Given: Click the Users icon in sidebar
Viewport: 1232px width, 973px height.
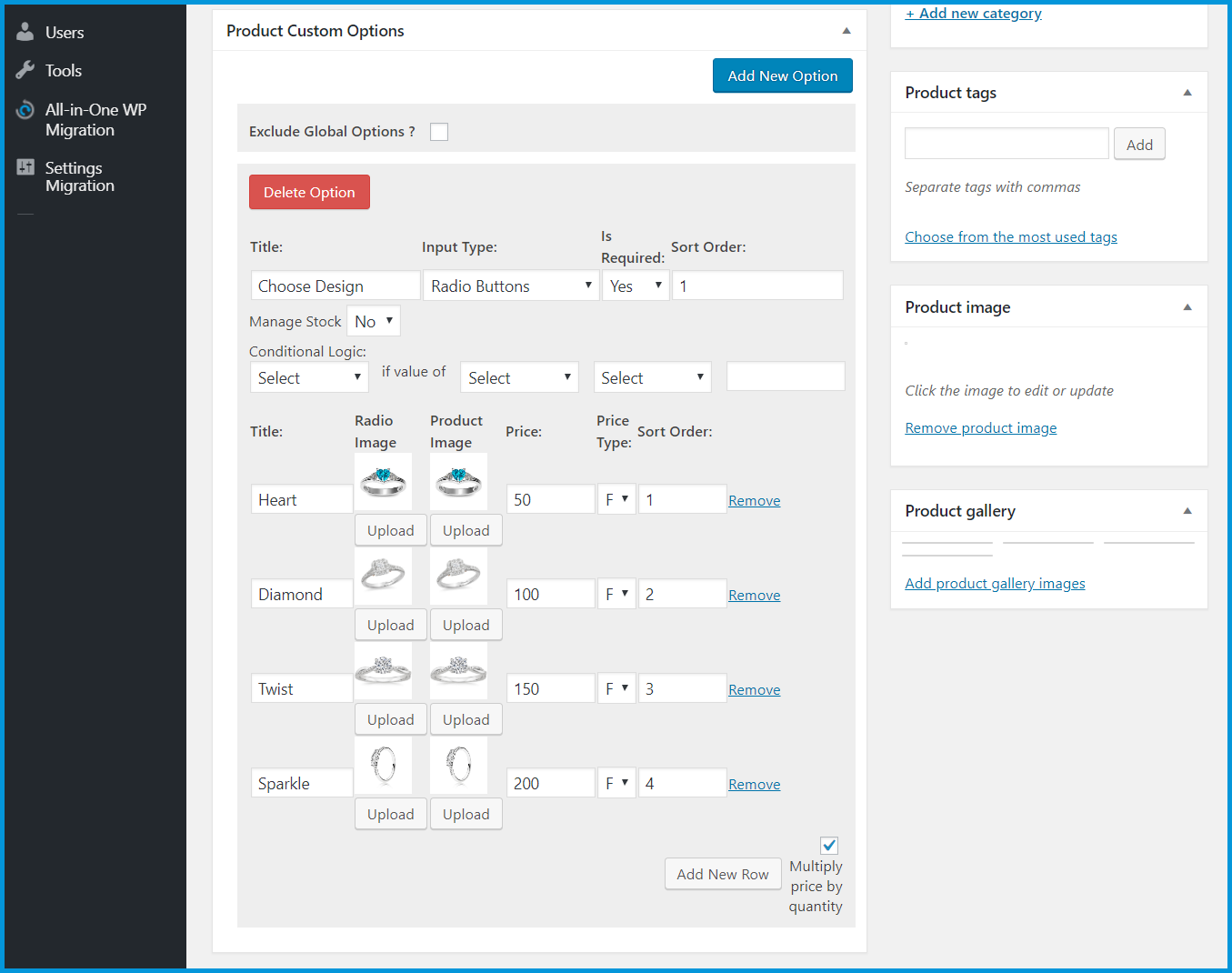Looking at the screenshot, I should click(25, 32).
